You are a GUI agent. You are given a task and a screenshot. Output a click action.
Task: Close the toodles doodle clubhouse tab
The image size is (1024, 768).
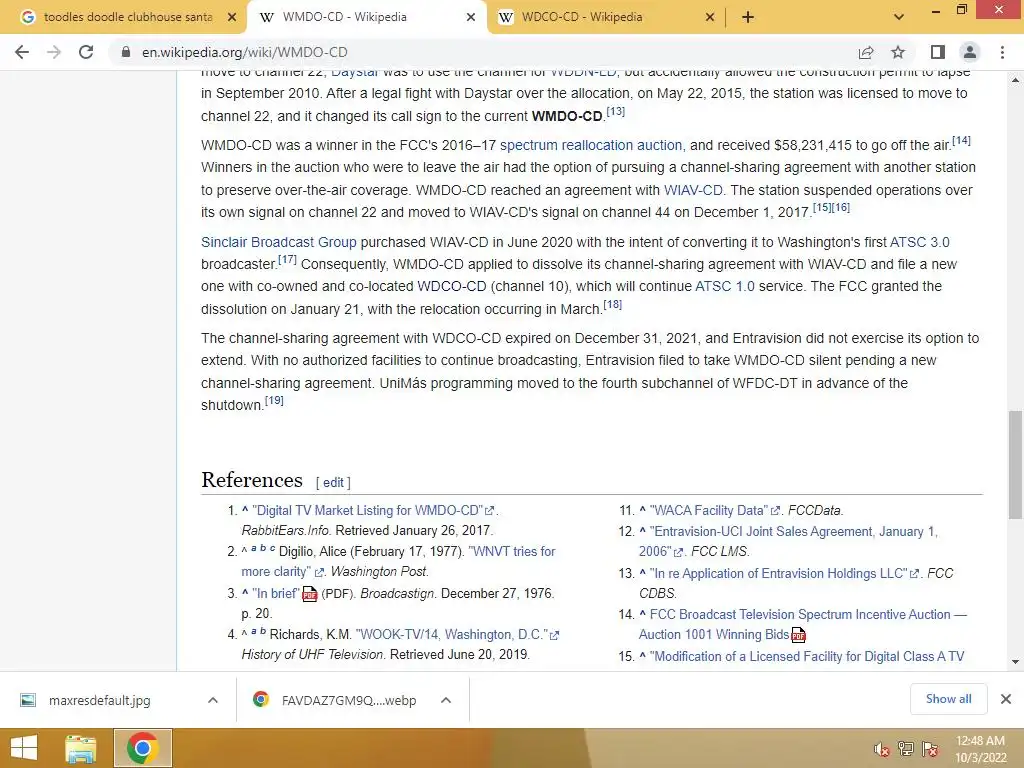[x=231, y=17]
